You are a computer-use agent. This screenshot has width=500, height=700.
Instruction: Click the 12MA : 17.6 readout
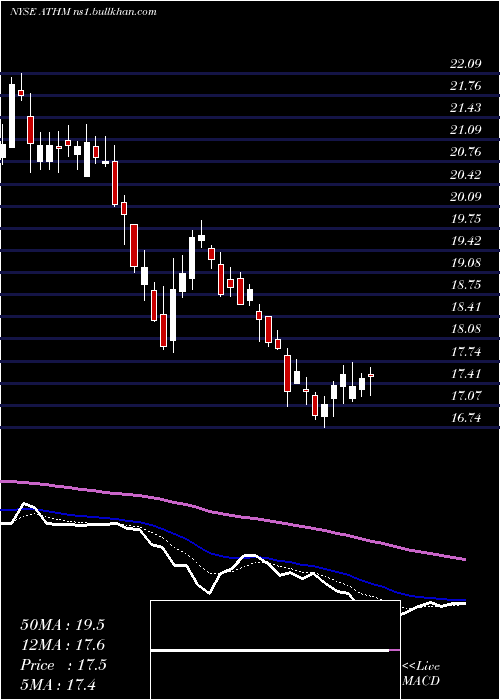[x=62, y=645]
